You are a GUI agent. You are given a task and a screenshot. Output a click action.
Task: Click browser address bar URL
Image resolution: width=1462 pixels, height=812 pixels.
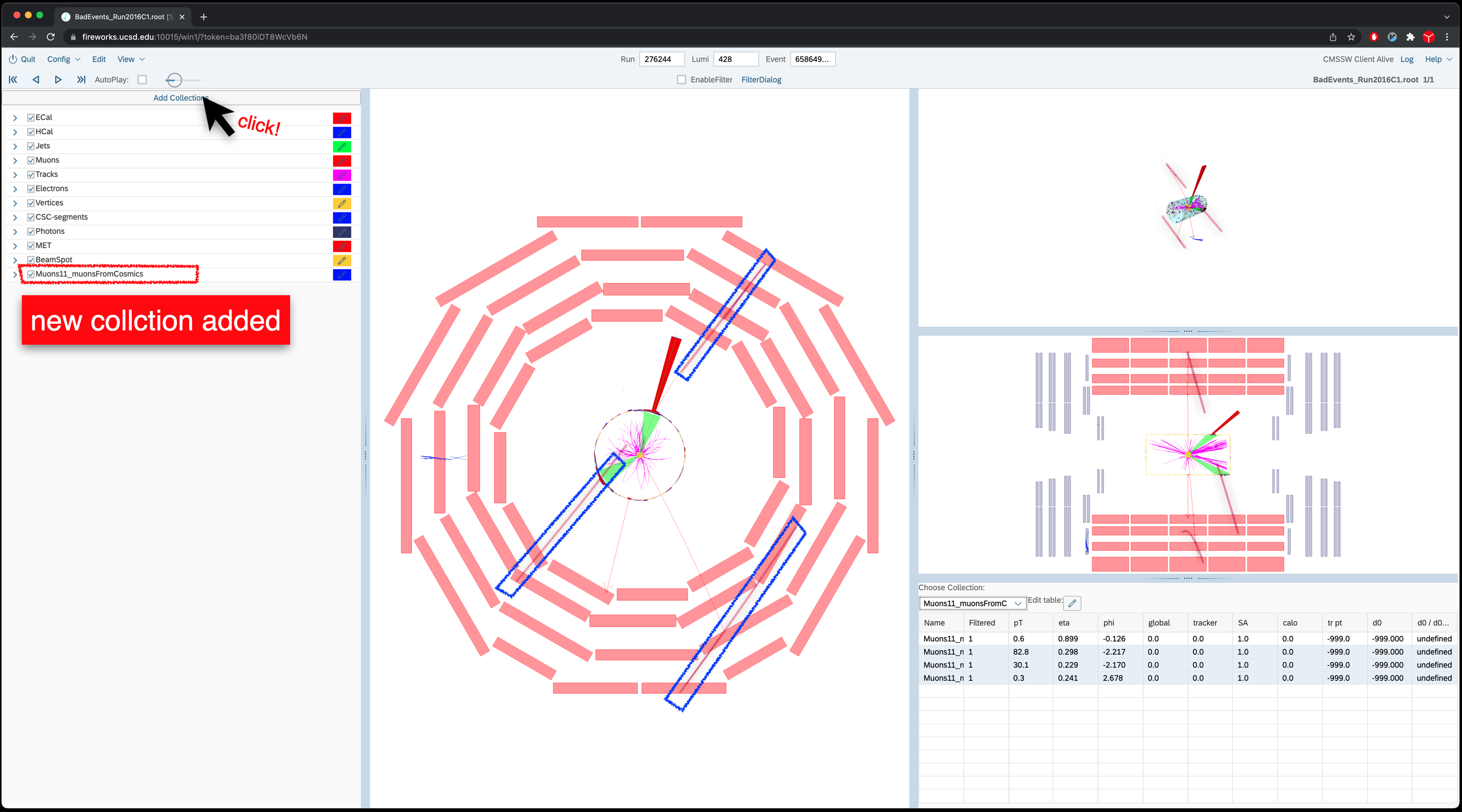pos(195,37)
